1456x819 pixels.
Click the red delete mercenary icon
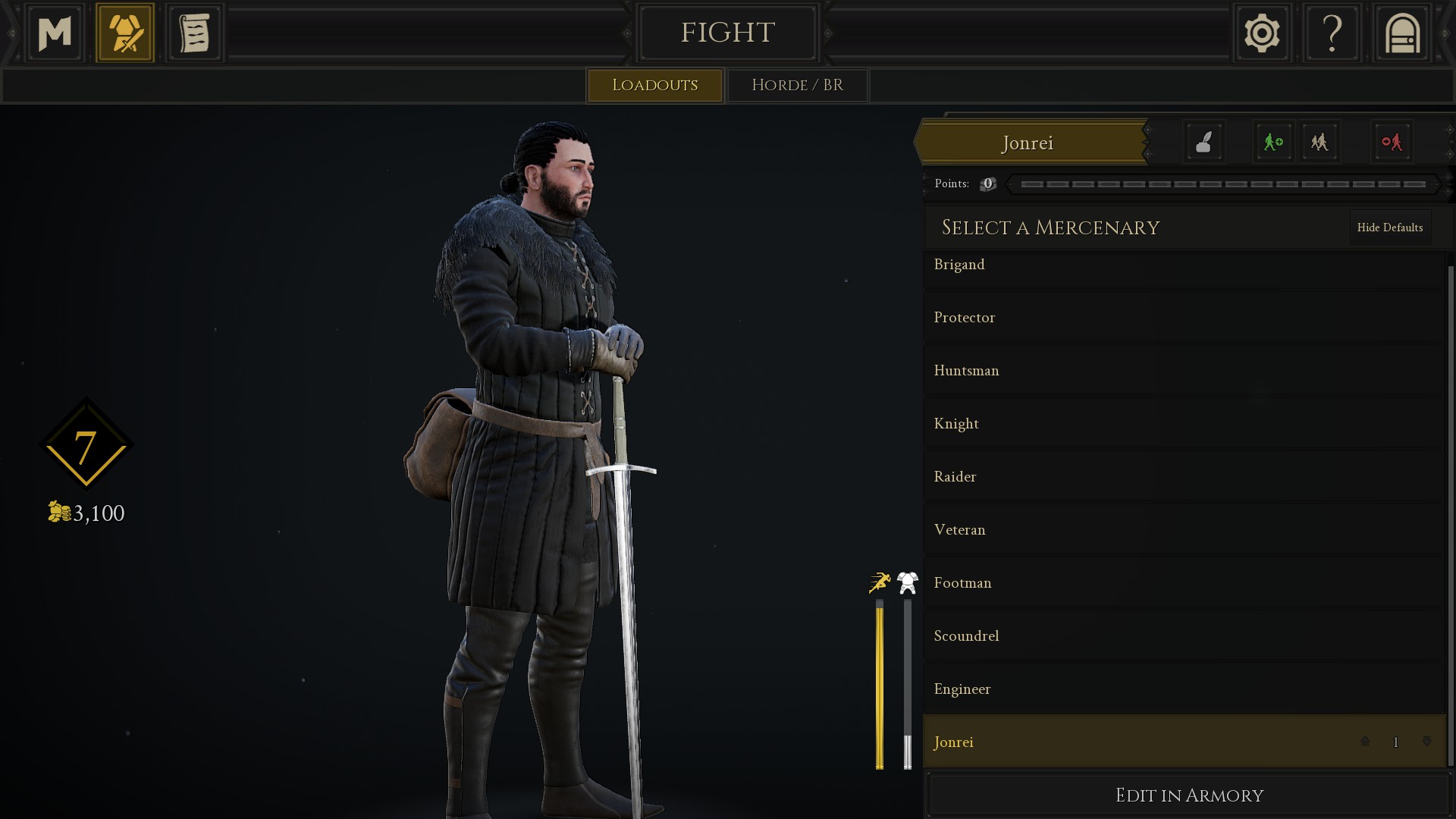click(1392, 142)
